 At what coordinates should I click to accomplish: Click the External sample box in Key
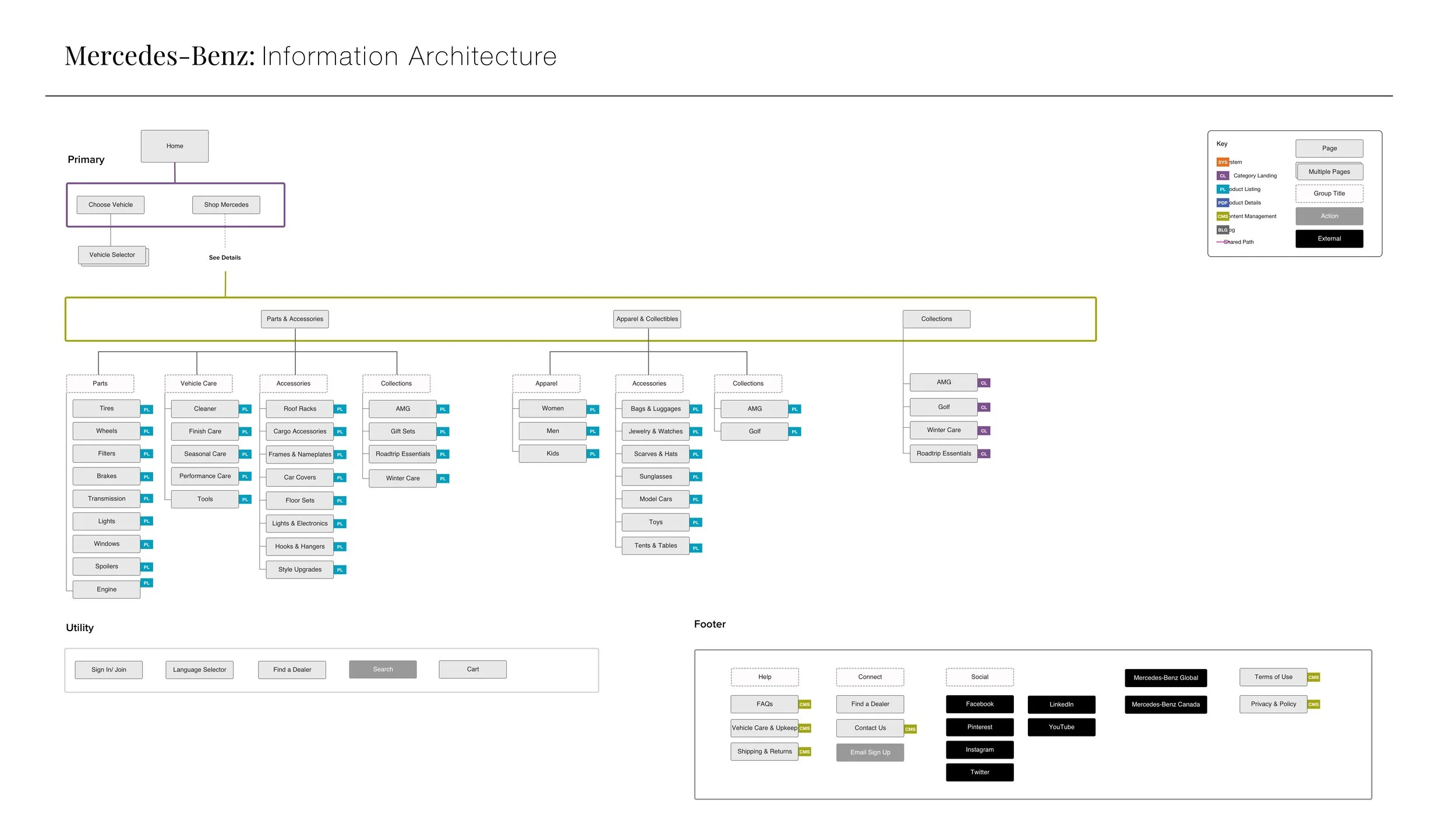point(1329,239)
